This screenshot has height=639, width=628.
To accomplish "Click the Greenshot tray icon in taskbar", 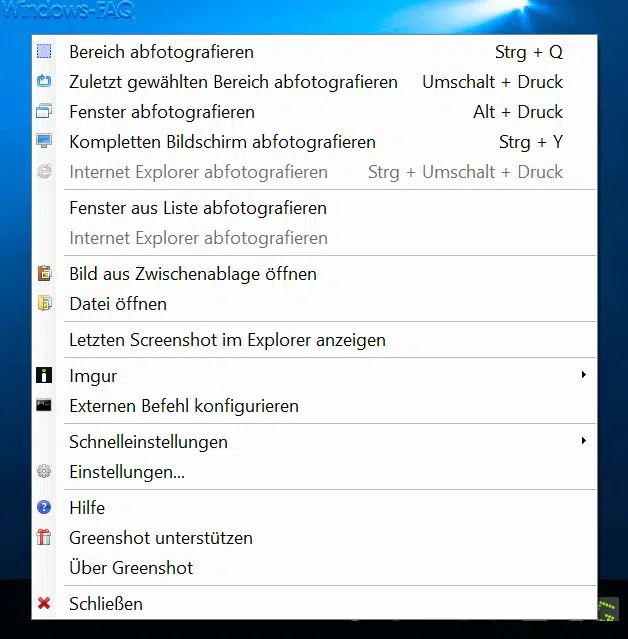I will point(608,610).
